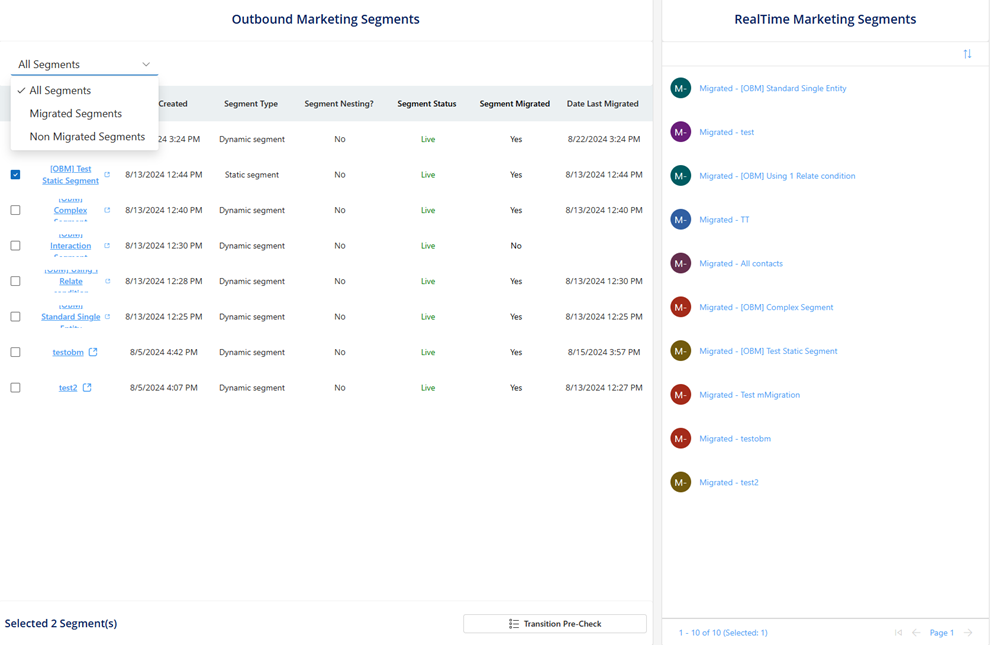990x645 pixels.
Task: Click the sort arrows icon in RealTime panel
Action: point(967,54)
